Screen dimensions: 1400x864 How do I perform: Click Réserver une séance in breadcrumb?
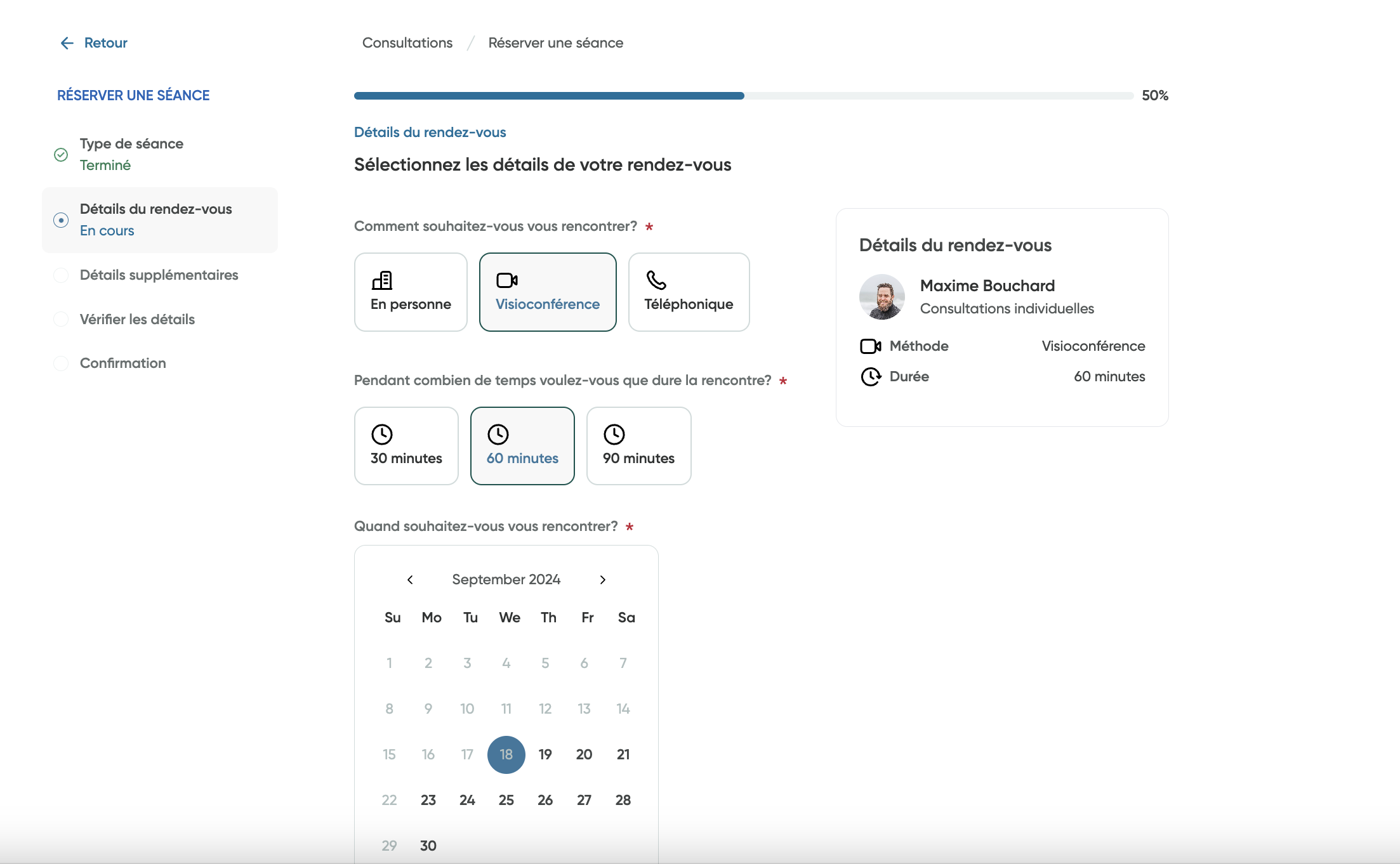click(x=555, y=43)
